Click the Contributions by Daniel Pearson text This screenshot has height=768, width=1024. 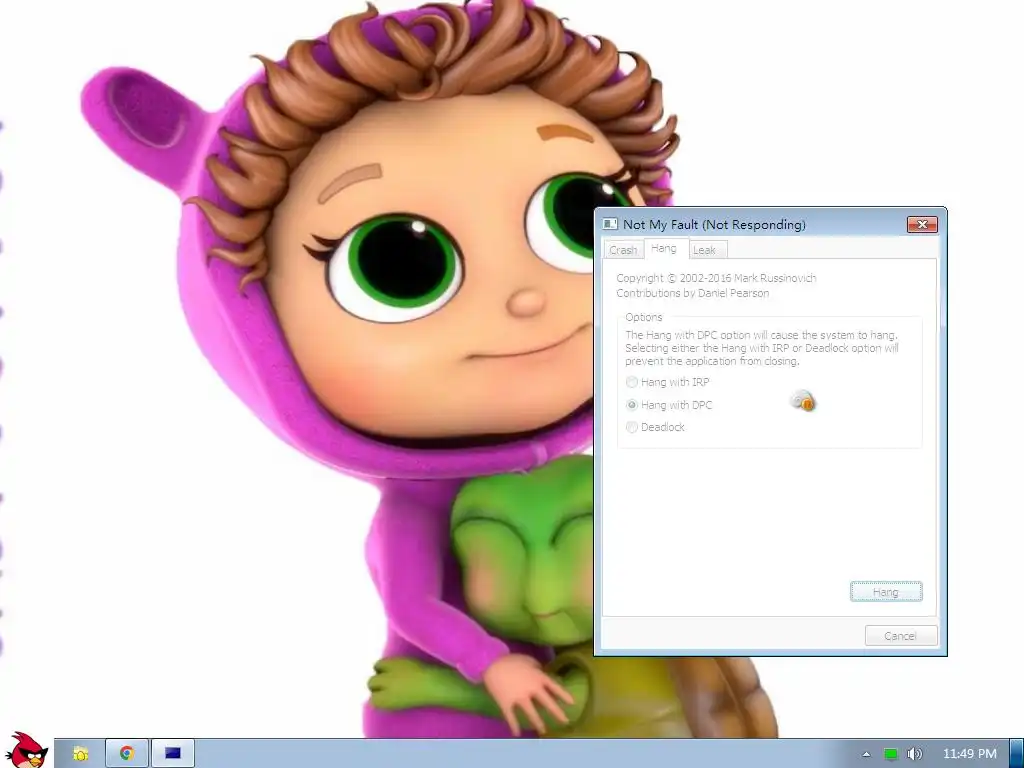[x=692, y=293]
